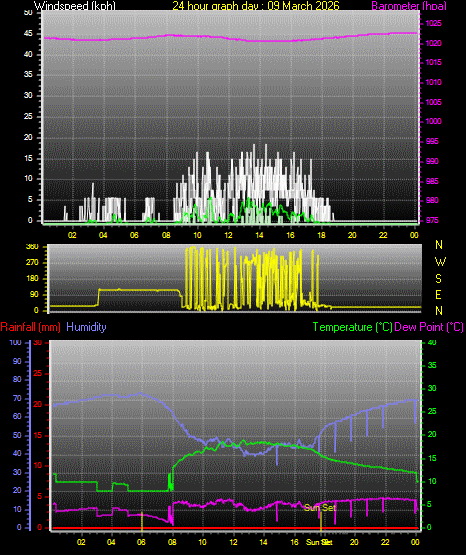Click hour '20' under the temperature chart
This screenshot has height=555, width=466.
354,542
